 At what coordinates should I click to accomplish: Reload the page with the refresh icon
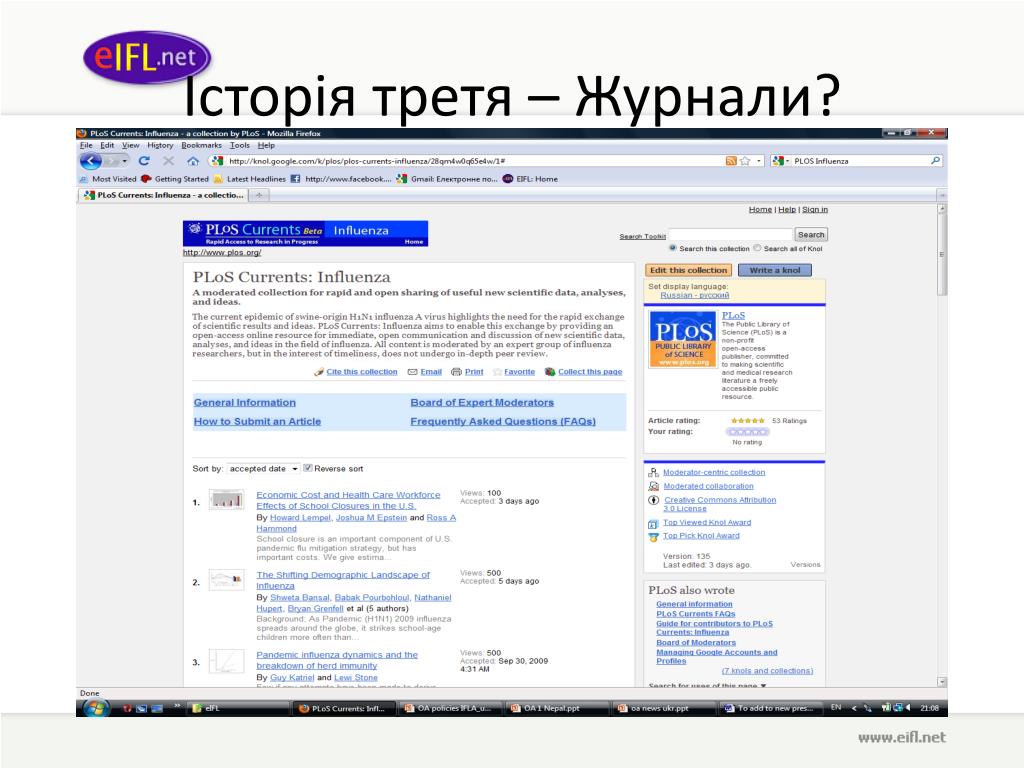click(x=144, y=161)
